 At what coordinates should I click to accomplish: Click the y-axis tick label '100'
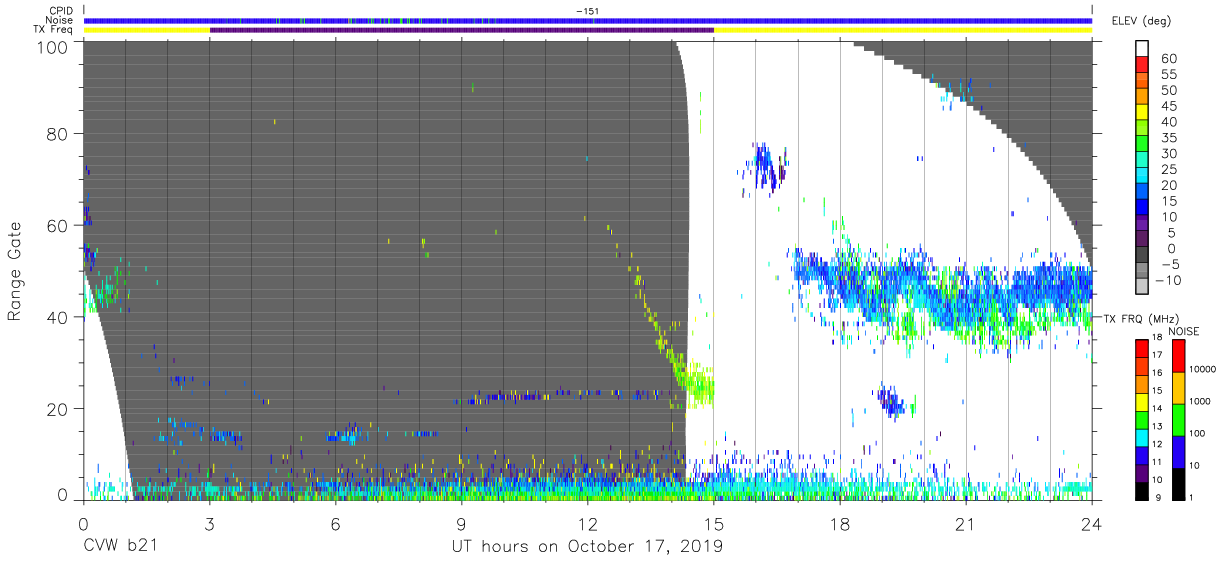coord(53,46)
